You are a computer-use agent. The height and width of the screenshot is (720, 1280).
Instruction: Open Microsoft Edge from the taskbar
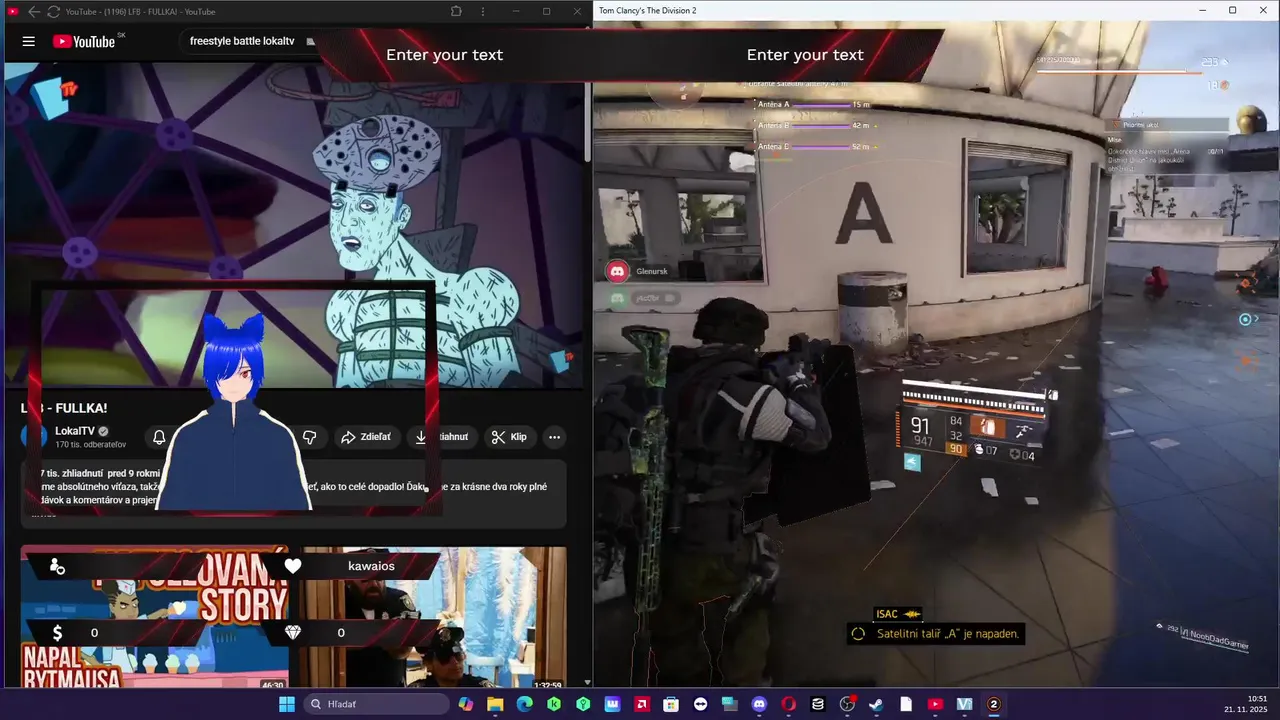tap(525, 704)
